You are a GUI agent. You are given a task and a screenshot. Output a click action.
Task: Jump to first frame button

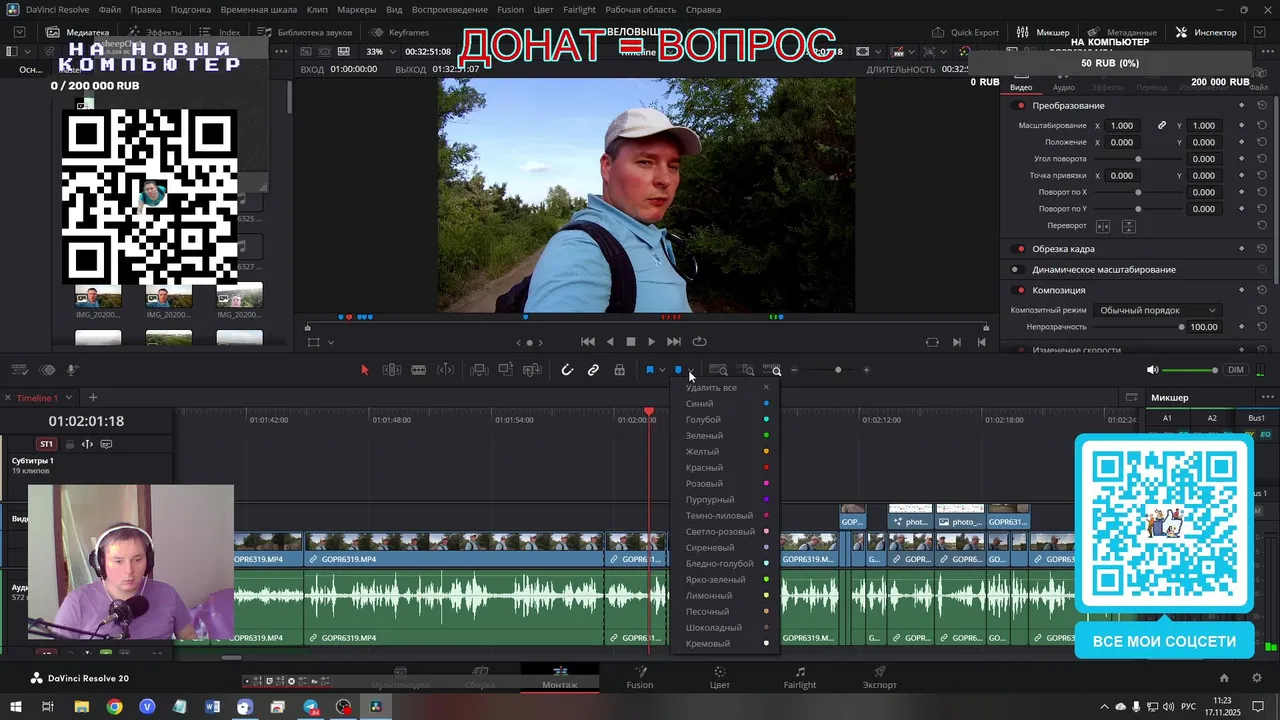click(588, 342)
